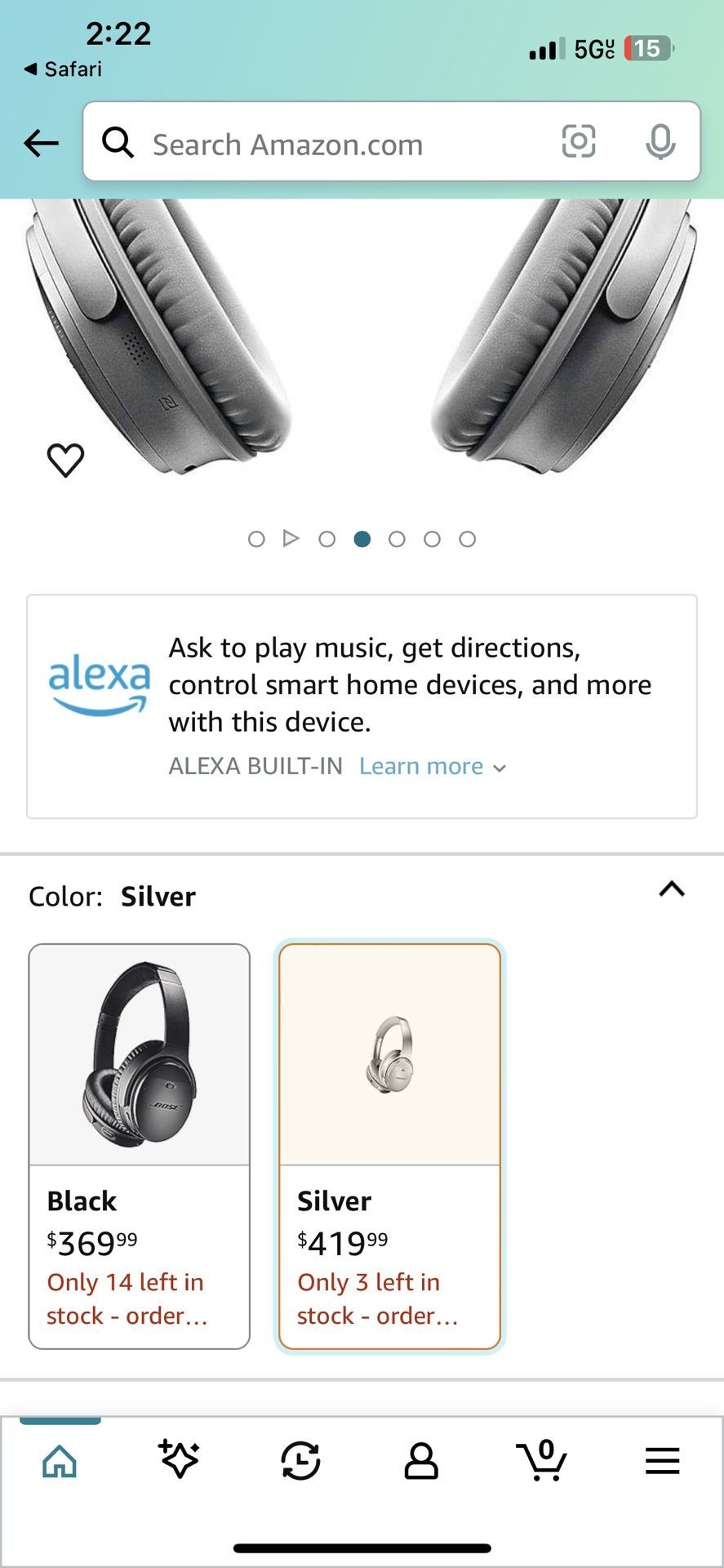This screenshot has width=724, height=1568.
Task: Tap the browsing history icon
Action: (x=300, y=1462)
